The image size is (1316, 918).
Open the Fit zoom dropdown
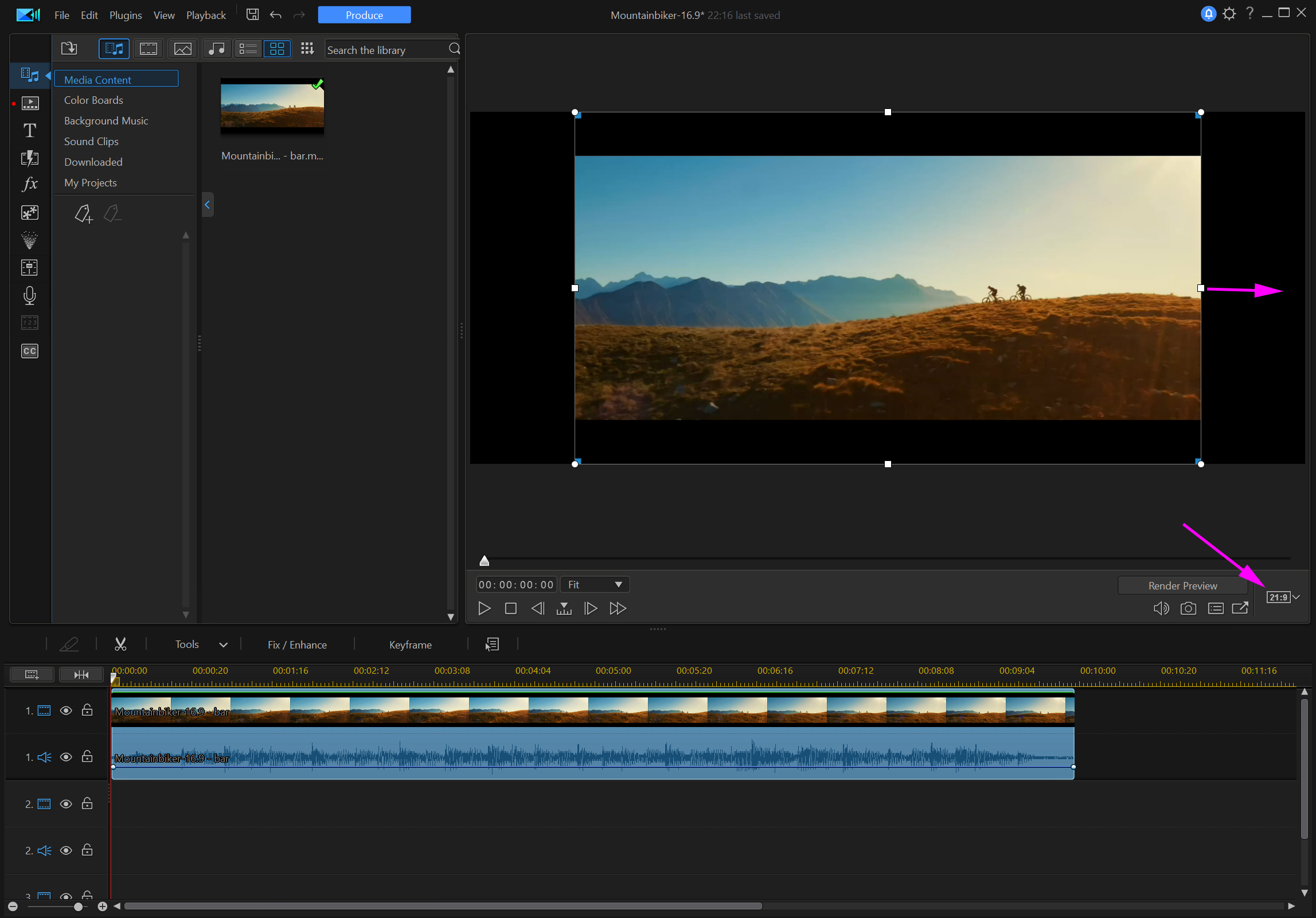point(595,584)
